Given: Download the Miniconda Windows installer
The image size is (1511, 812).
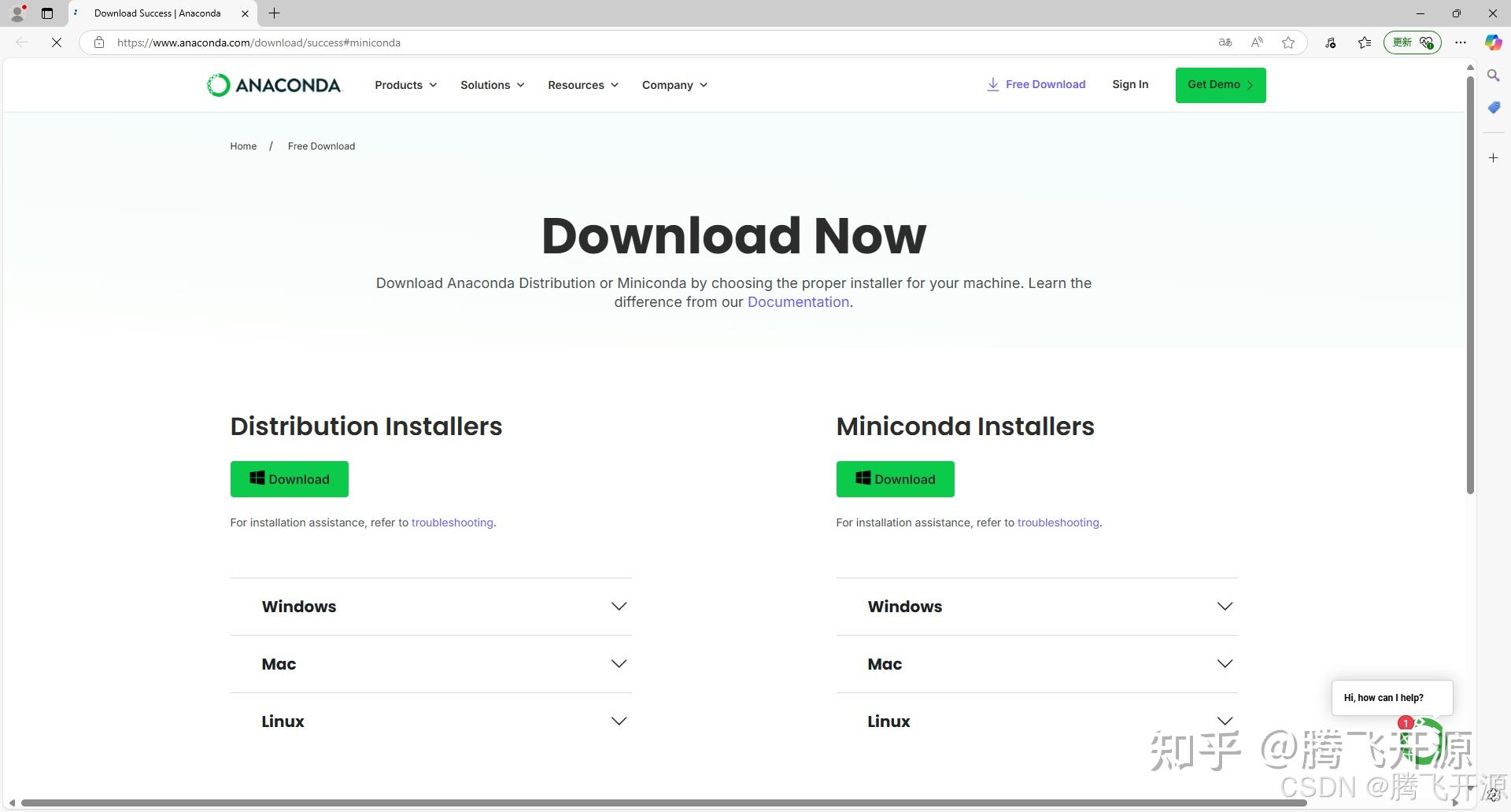Looking at the screenshot, I should [x=896, y=479].
